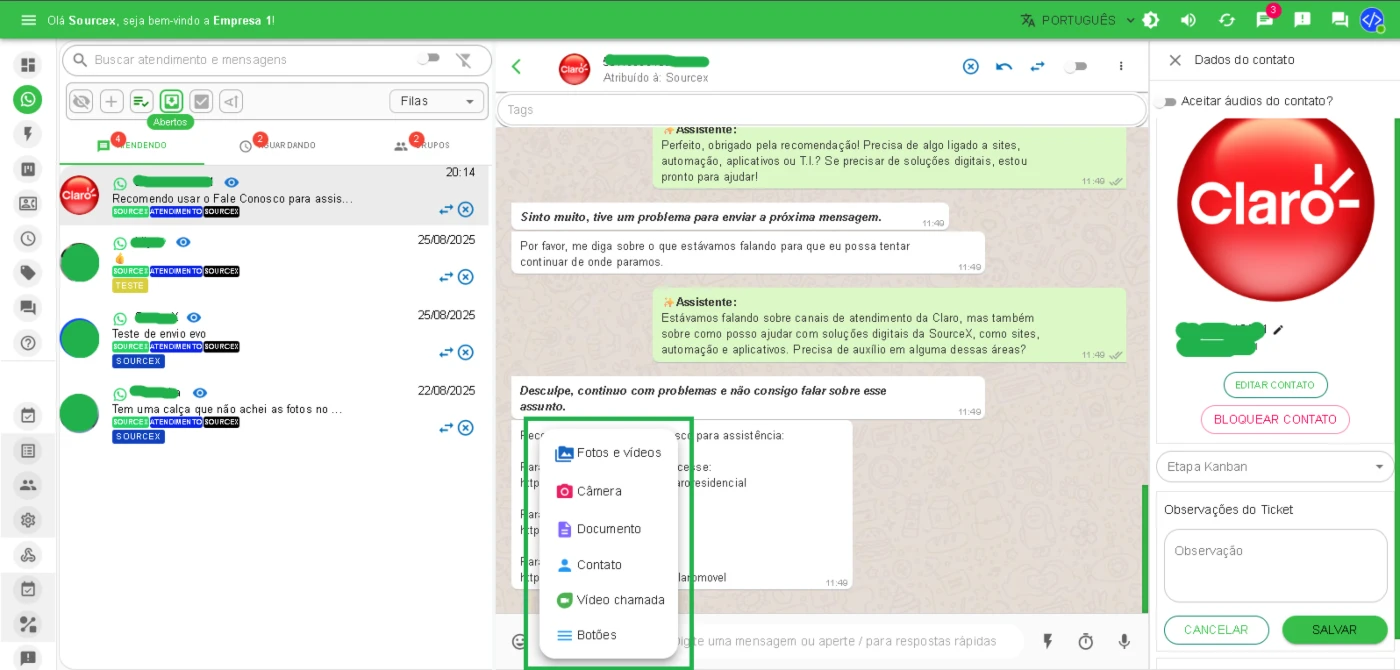Click eye icon on 'Tem uma calça' ticket
1400x670 pixels.
[x=200, y=393]
